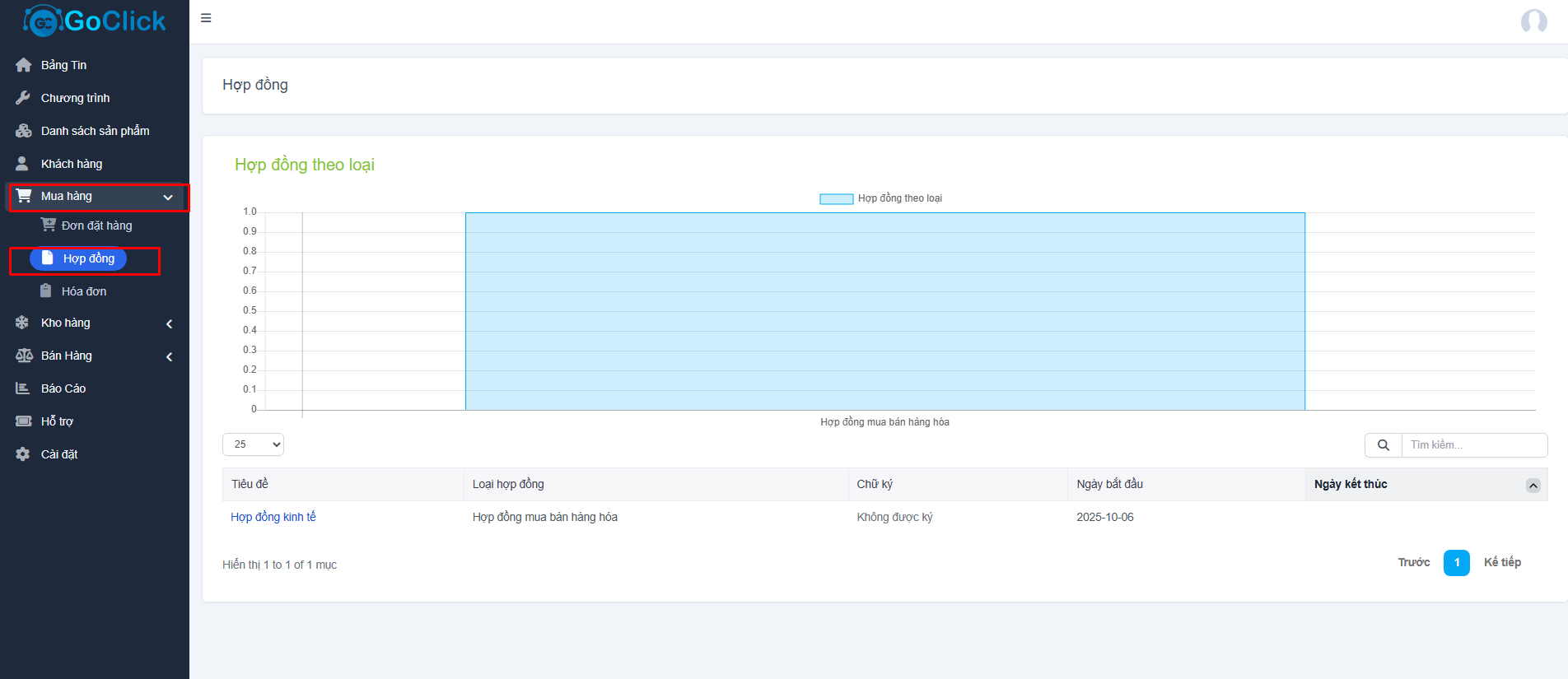Click the Hóa đơn clipboard icon
This screenshot has height=679, width=1568.
[46, 291]
